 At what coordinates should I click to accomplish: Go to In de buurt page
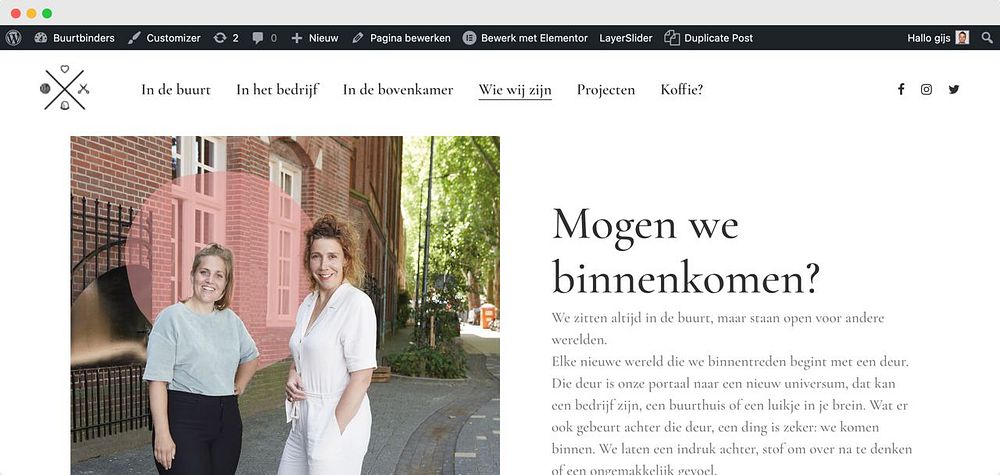pyautogui.click(x=176, y=90)
